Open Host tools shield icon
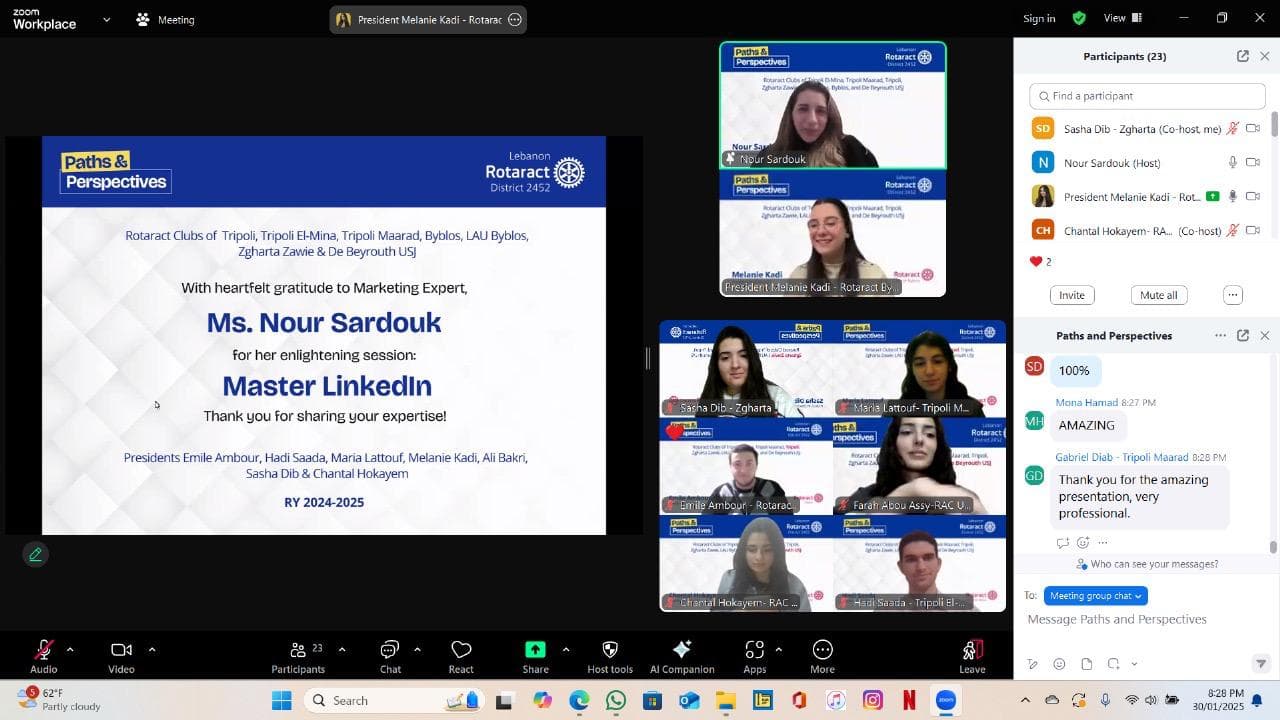The image size is (1280, 720). tap(610, 650)
